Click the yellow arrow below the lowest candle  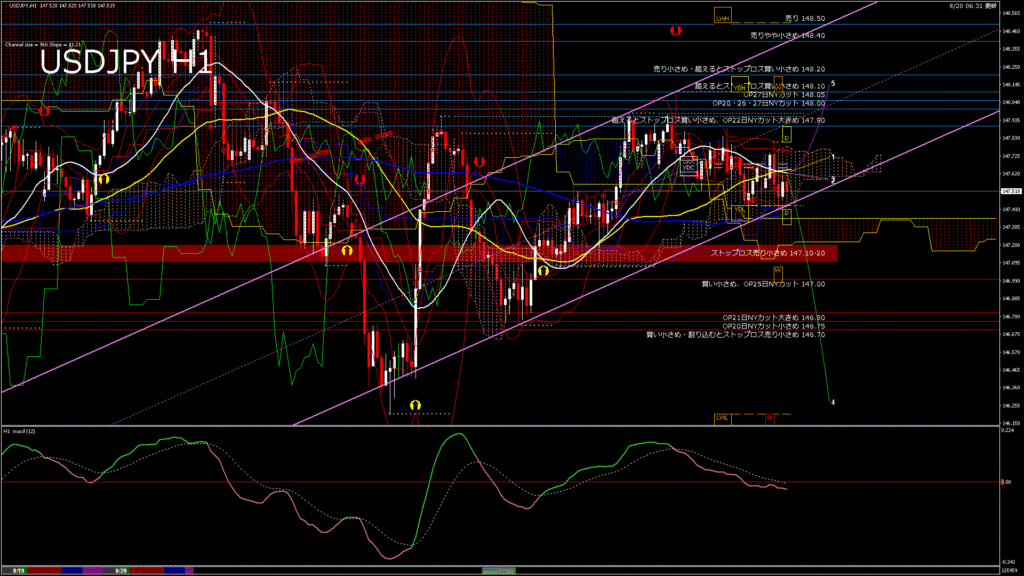point(415,404)
